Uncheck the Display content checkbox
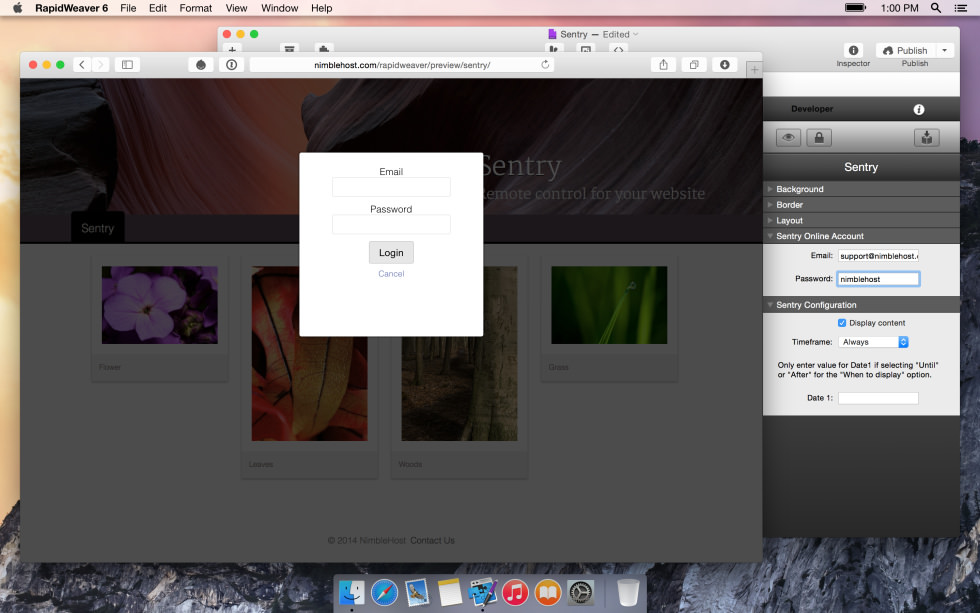 842,323
